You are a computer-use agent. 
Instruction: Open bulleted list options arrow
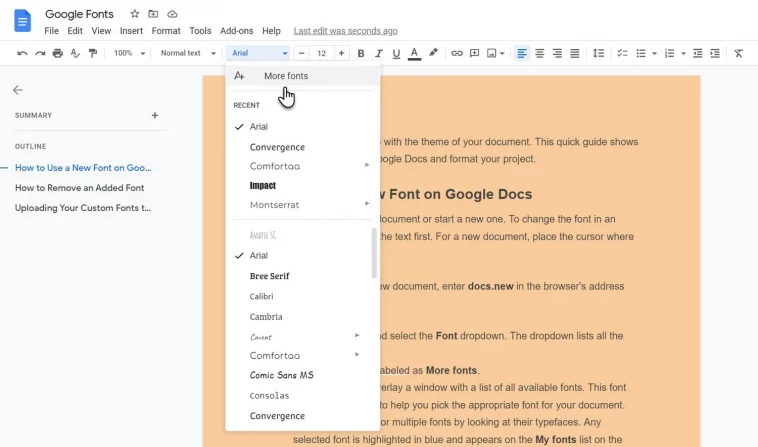tap(654, 53)
